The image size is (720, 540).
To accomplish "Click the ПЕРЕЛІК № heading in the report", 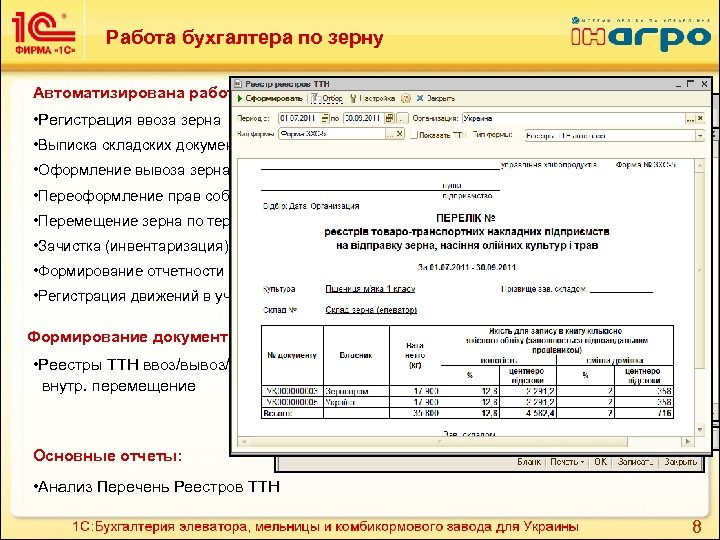I will pos(466,218).
